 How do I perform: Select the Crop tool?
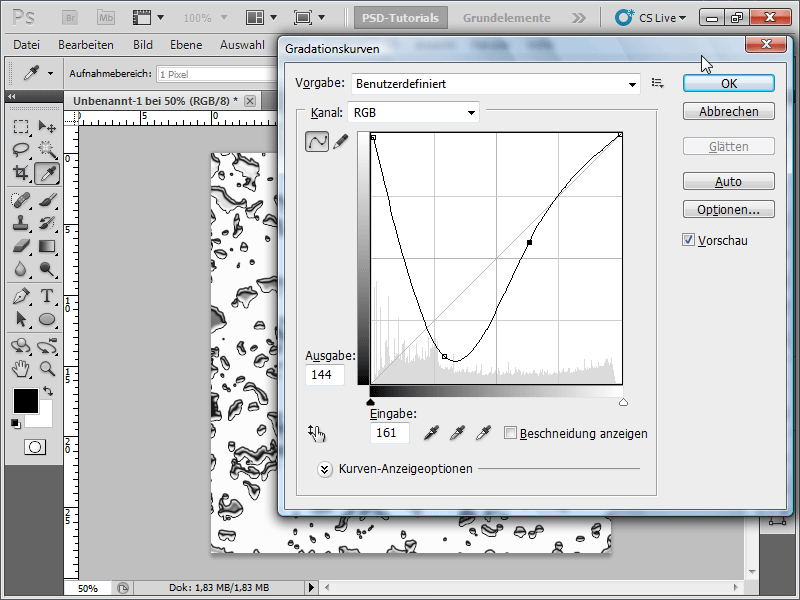click(21, 173)
